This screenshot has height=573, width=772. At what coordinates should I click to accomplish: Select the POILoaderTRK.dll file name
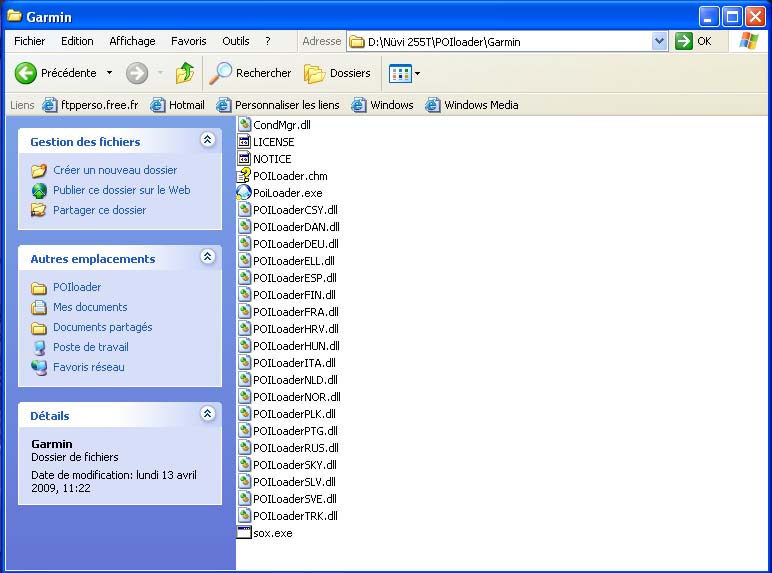pos(295,515)
